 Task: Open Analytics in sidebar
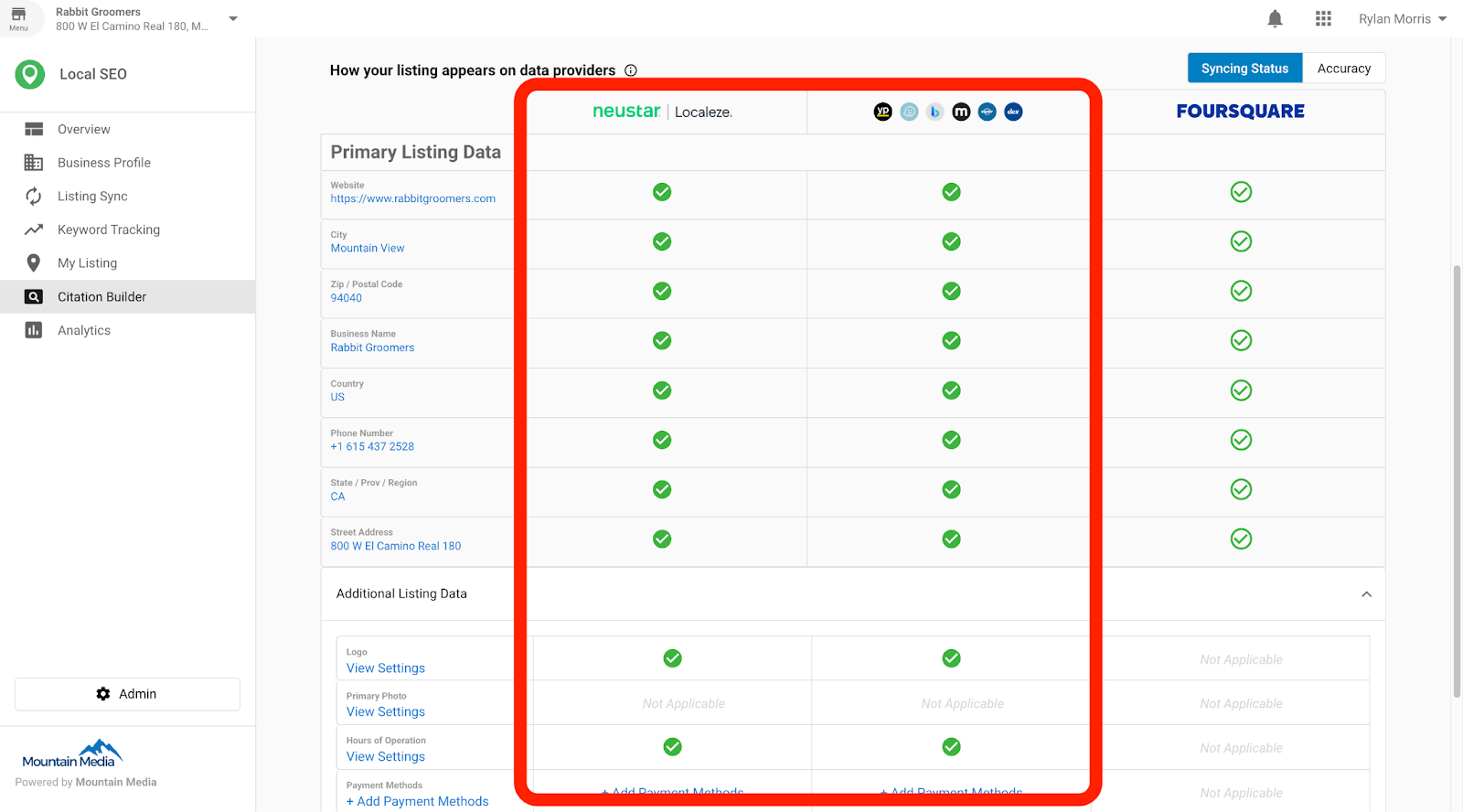[x=127, y=330]
